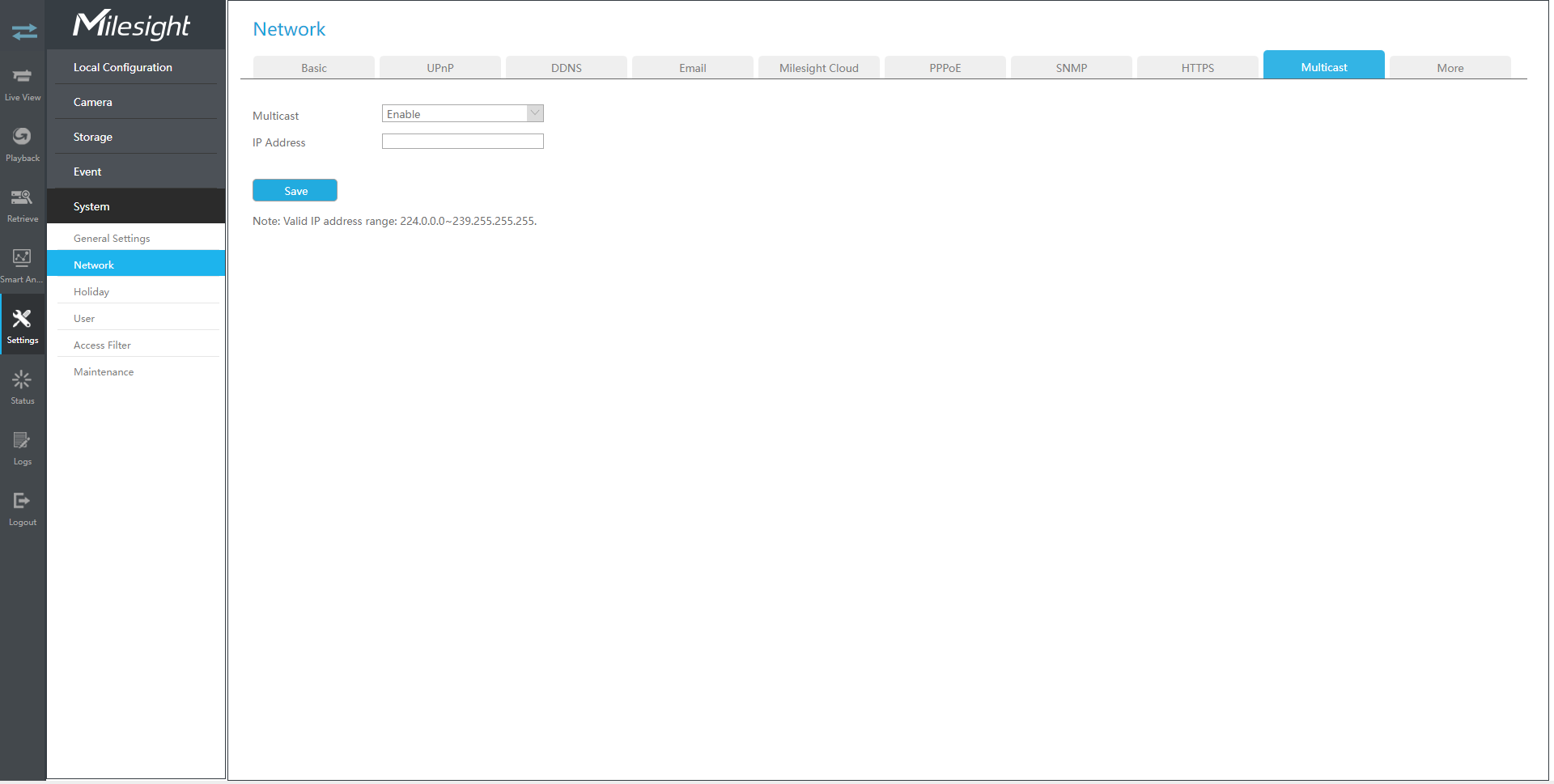Open the Status icon
This screenshot has height=784, width=1554.
click(23, 387)
